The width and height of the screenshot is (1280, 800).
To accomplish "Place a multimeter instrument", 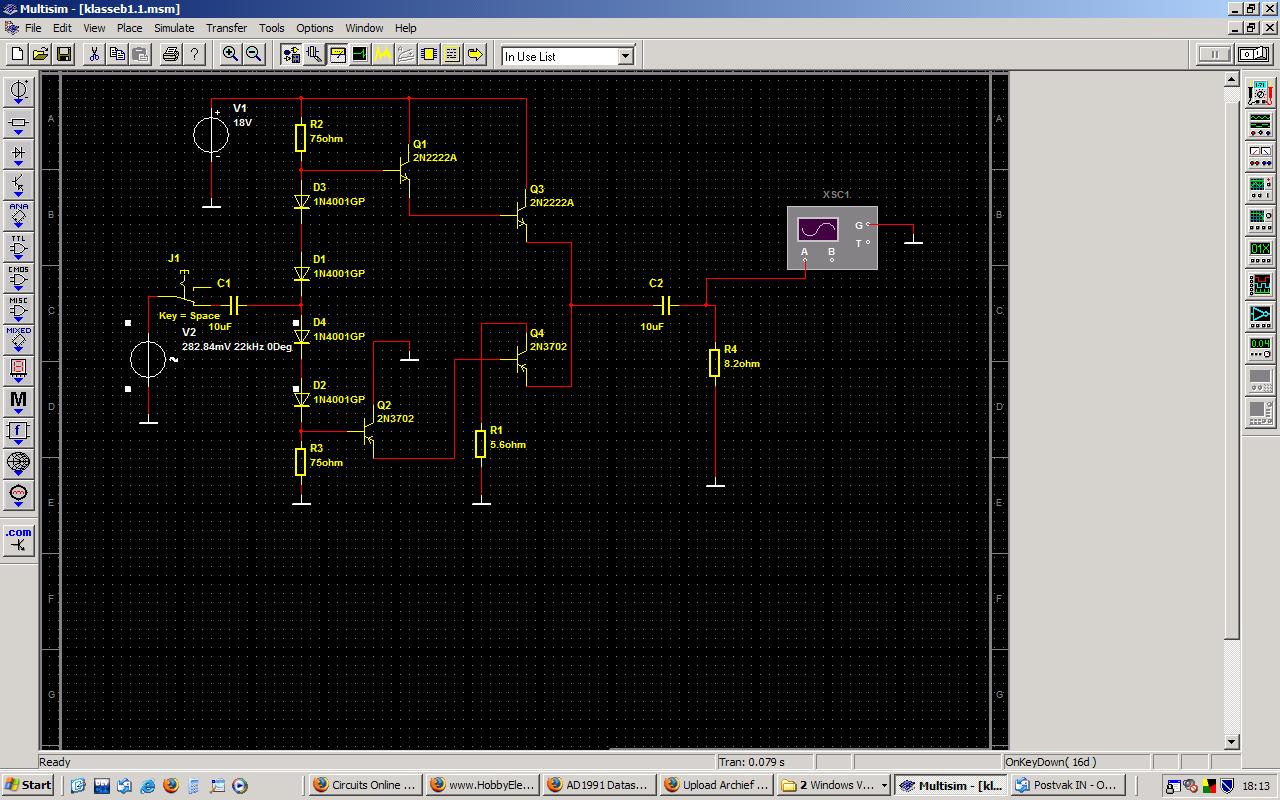I will click(x=1260, y=94).
